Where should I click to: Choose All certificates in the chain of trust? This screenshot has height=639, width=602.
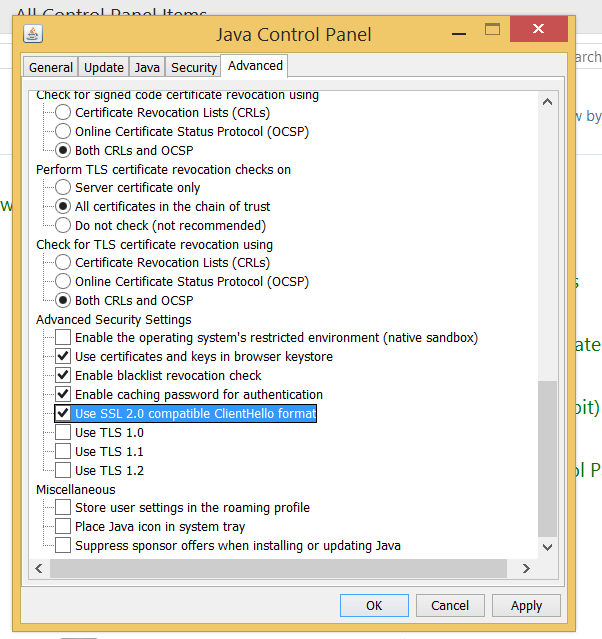pos(63,206)
